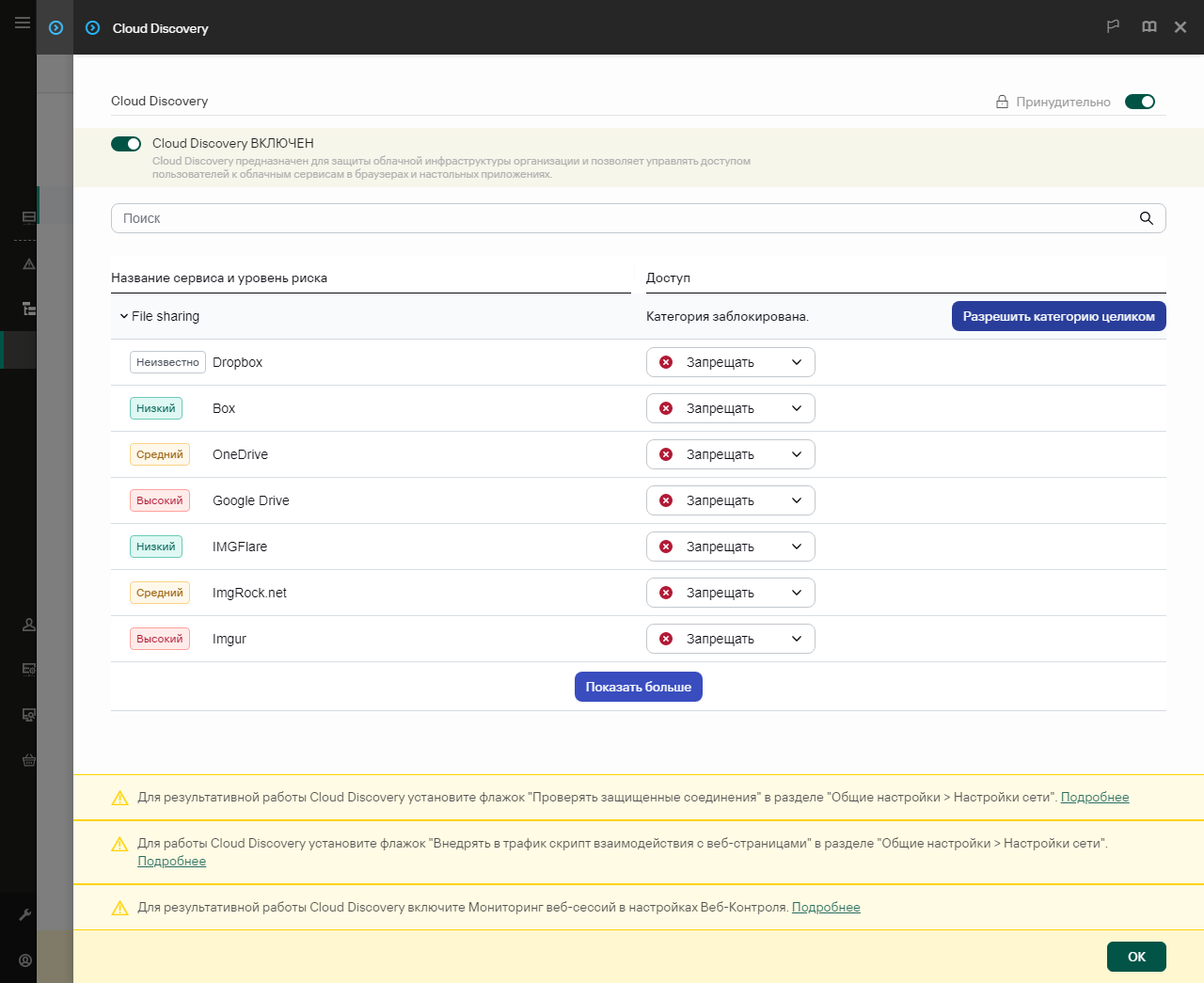
Task: Select the user profile icon in the sidebar
Action: 28,624
